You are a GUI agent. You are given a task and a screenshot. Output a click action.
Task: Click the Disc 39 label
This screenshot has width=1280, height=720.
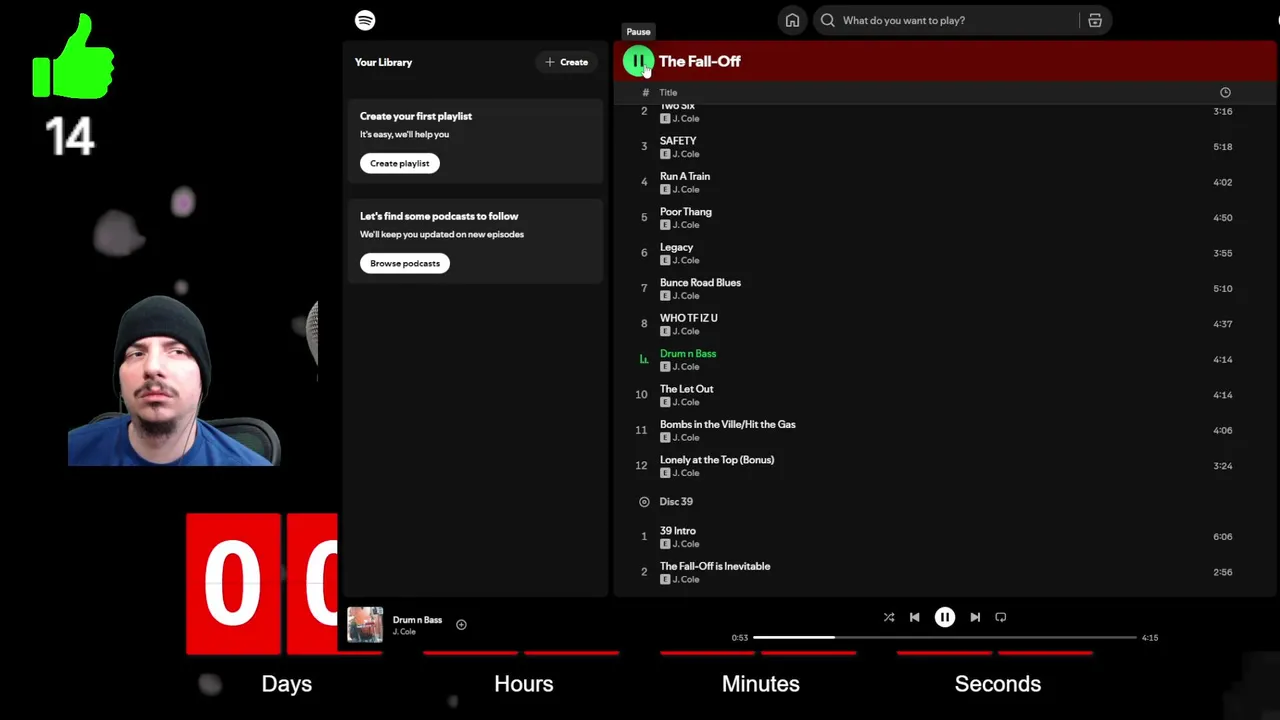676,502
